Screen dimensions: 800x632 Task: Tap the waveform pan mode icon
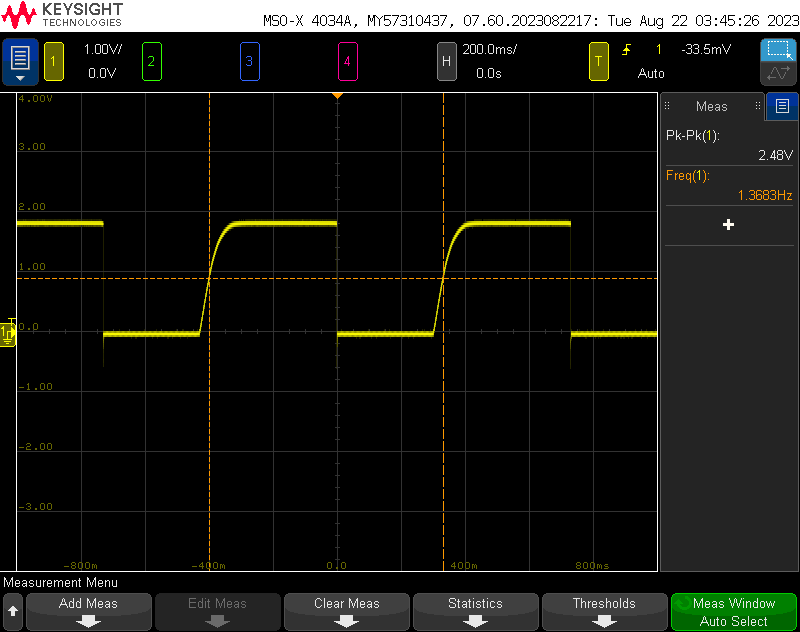tap(778, 74)
